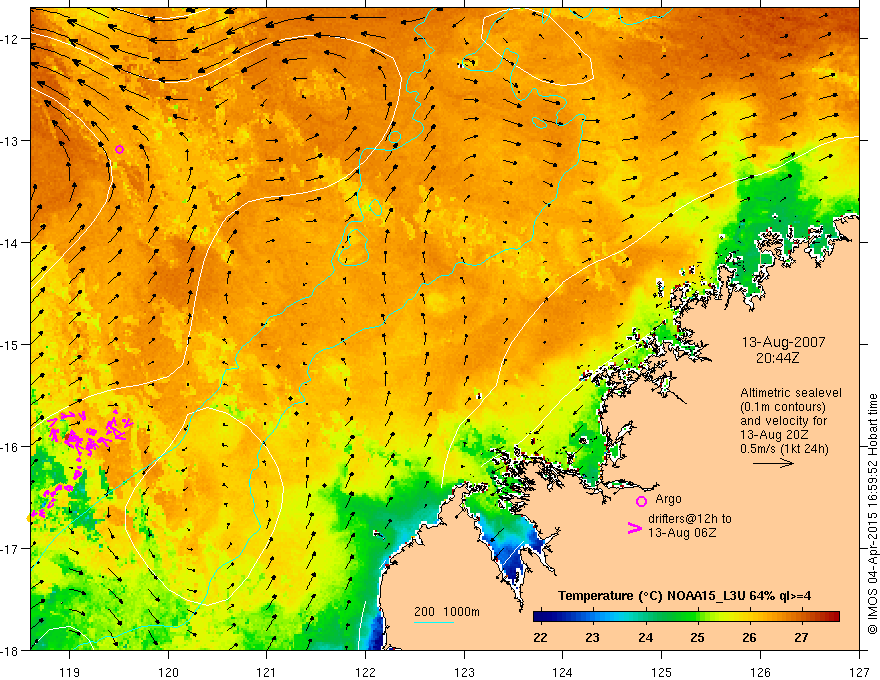The height and width of the screenshot is (680, 880).
Task: Click the latitude axis label -16
Action: click(x=11, y=447)
